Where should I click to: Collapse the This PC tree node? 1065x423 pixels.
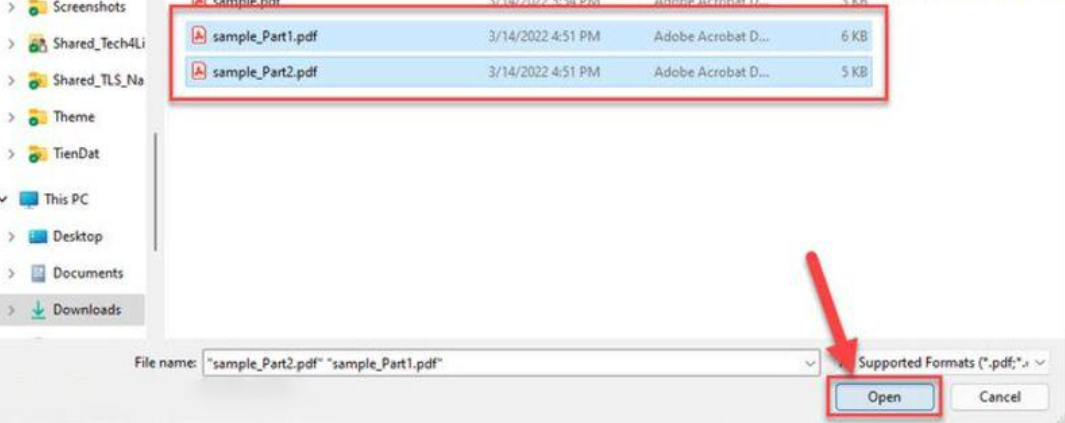[4, 200]
